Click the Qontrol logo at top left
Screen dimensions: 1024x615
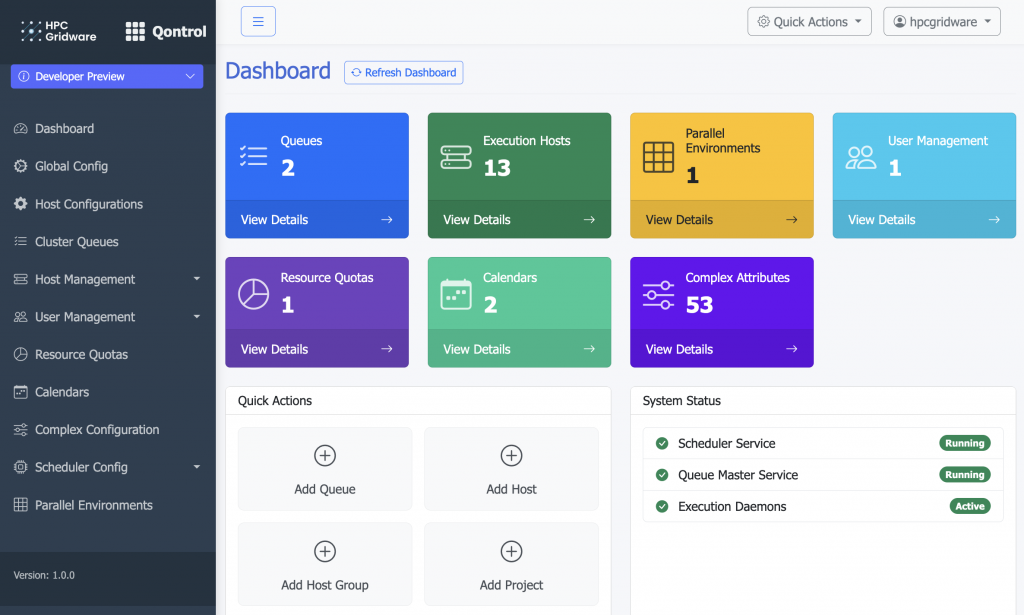(163, 30)
